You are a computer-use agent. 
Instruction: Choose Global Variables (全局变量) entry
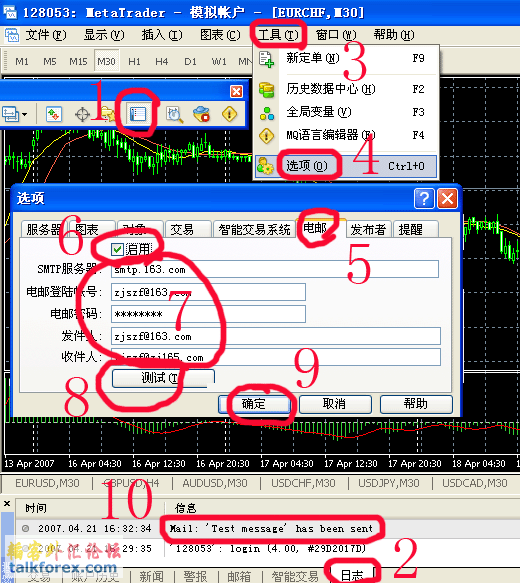click(346, 112)
